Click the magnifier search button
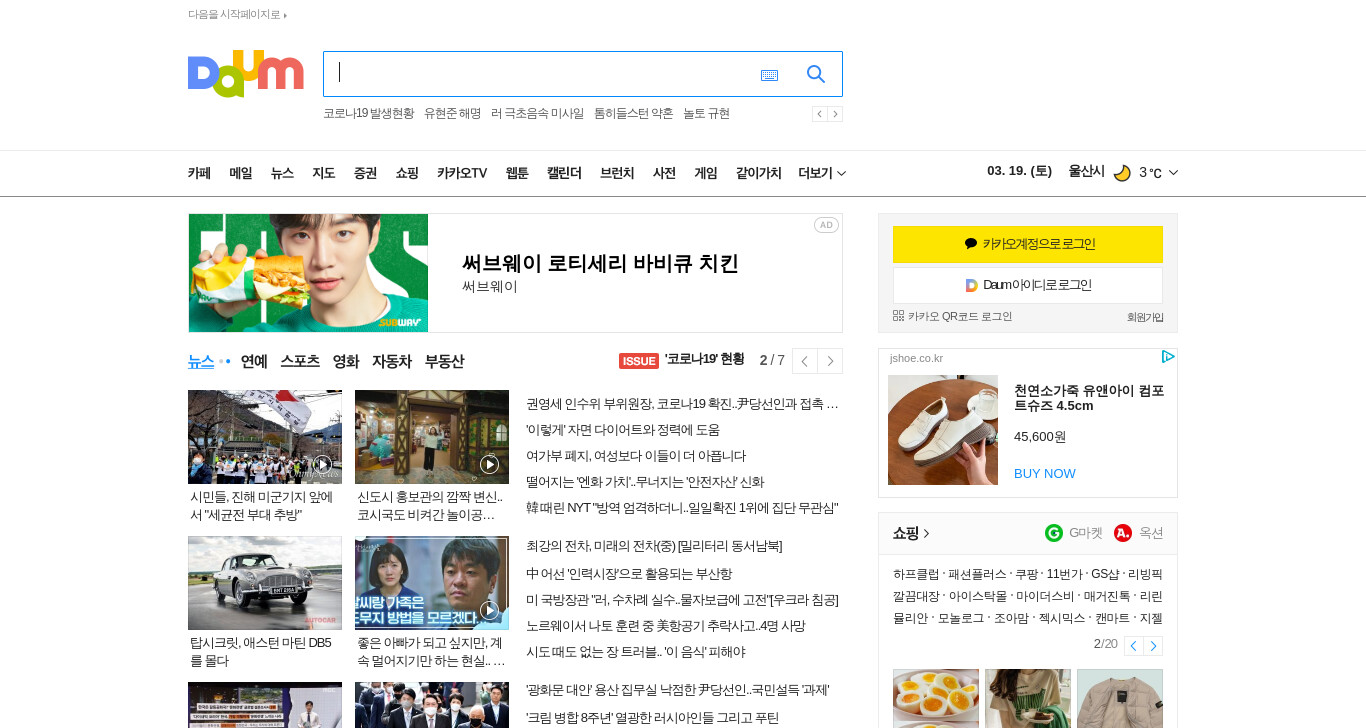Screen dimensions: 1366x728 816,74
